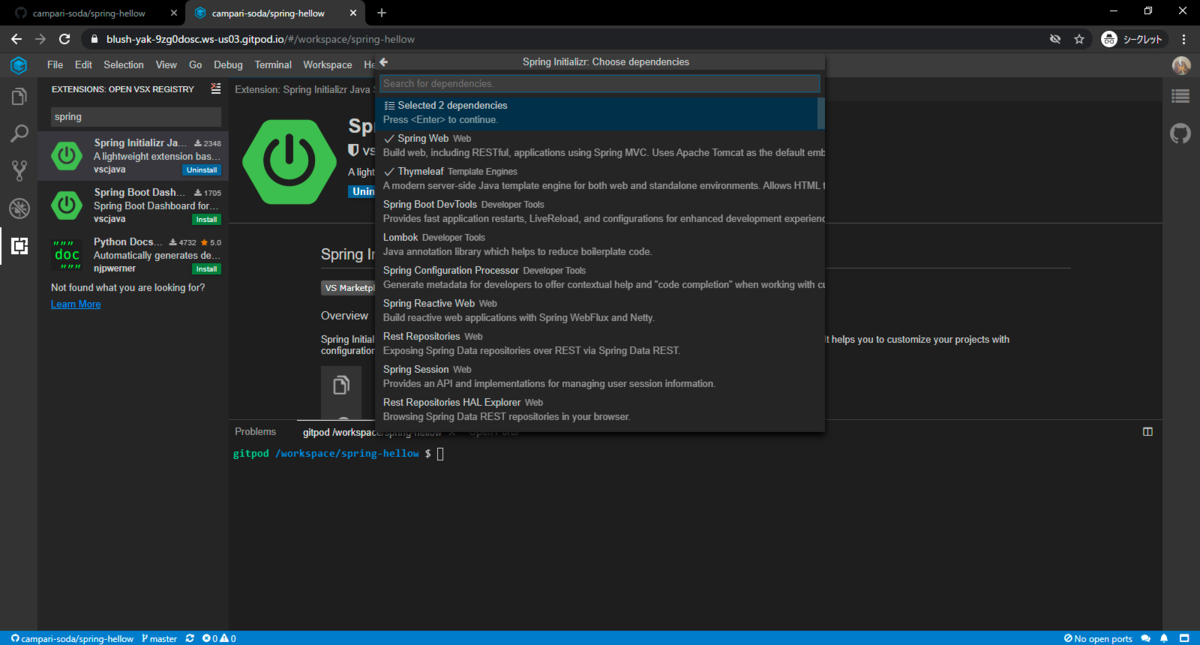Clear extension search results icon
1200x645 pixels.
(216, 88)
